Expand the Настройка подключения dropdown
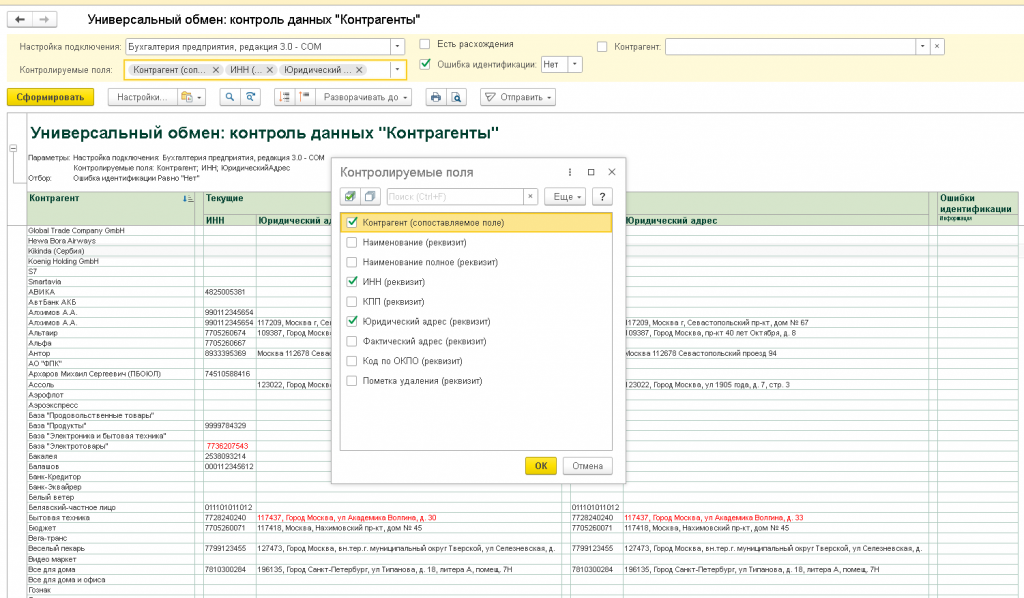Viewport: 1024px width, 598px height. click(397, 47)
